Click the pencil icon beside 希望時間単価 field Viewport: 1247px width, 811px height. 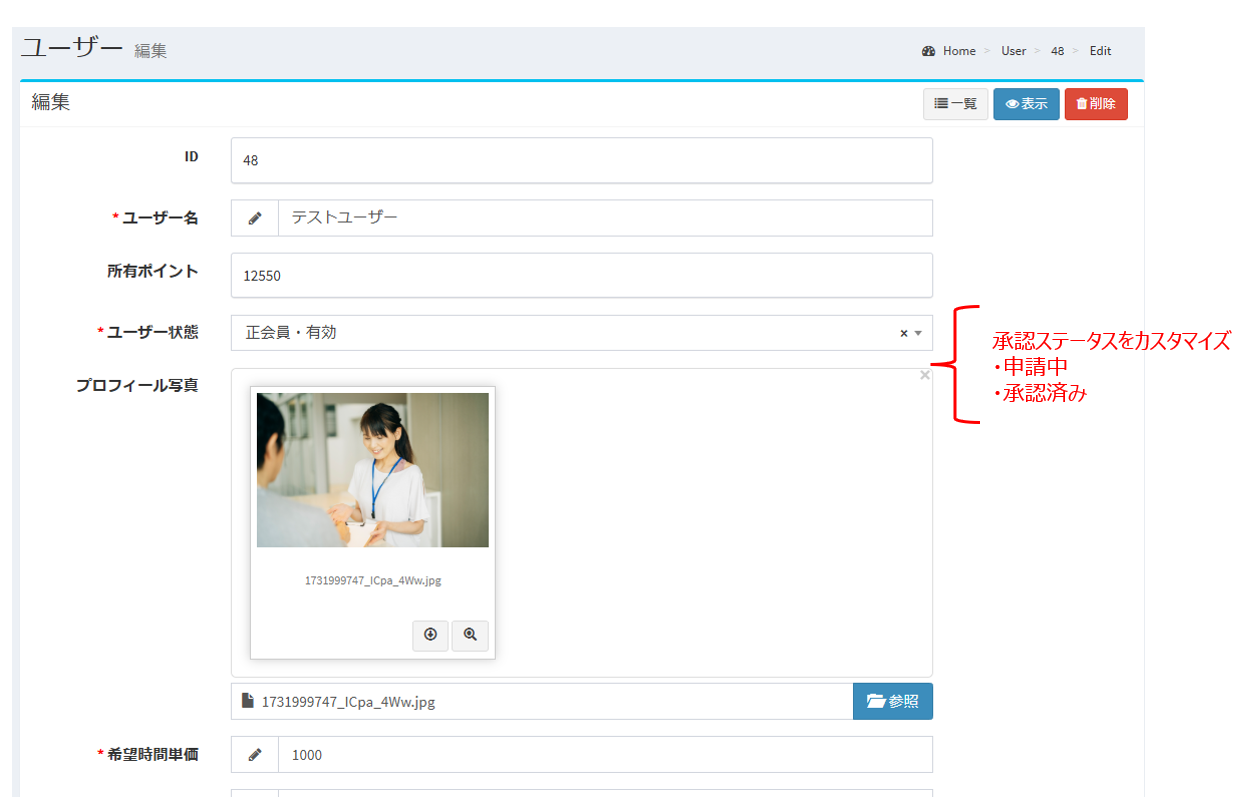[255, 755]
